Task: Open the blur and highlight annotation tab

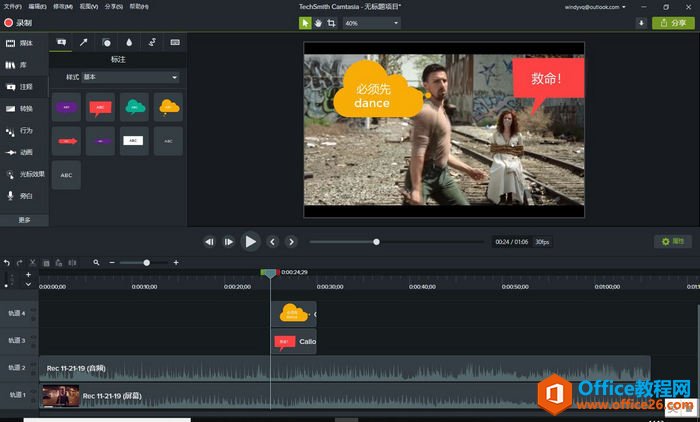Action: (130, 42)
